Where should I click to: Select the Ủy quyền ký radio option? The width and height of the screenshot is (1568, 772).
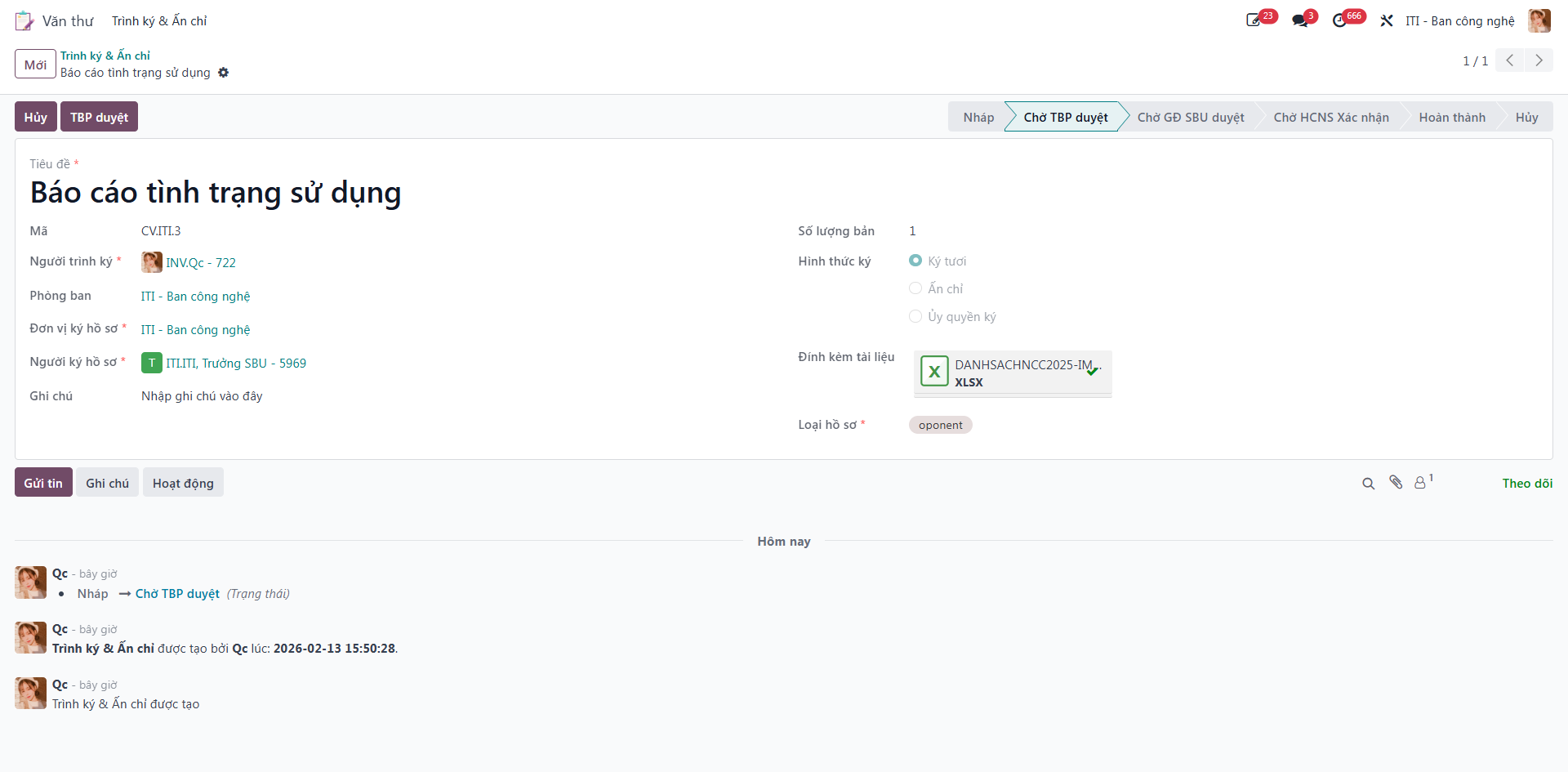[915, 316]
